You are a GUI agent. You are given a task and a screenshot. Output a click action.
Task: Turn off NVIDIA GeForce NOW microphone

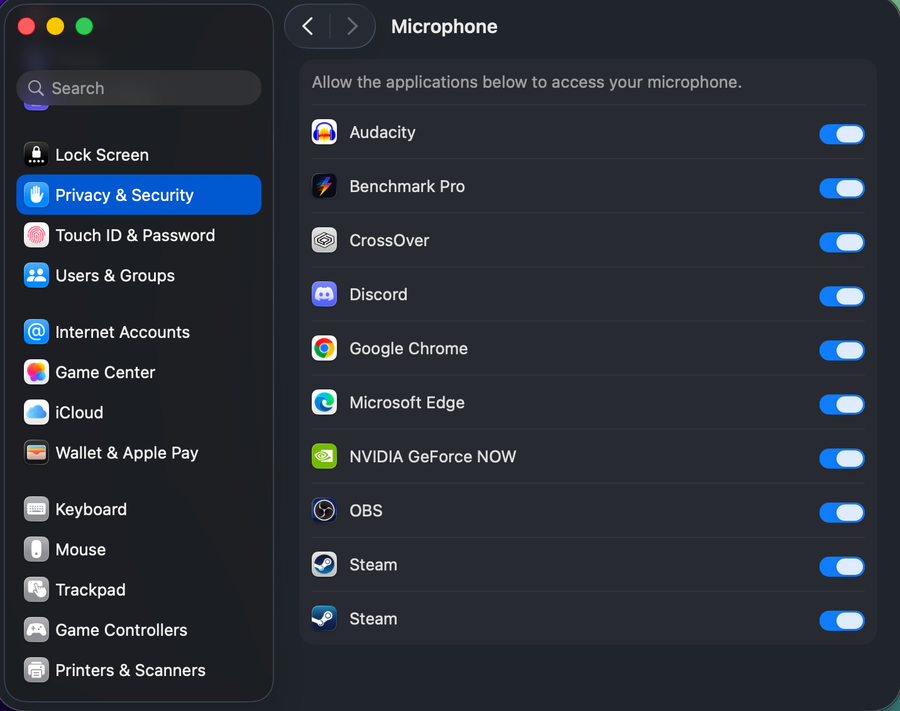pyautogui.click(x=841, y=458)
